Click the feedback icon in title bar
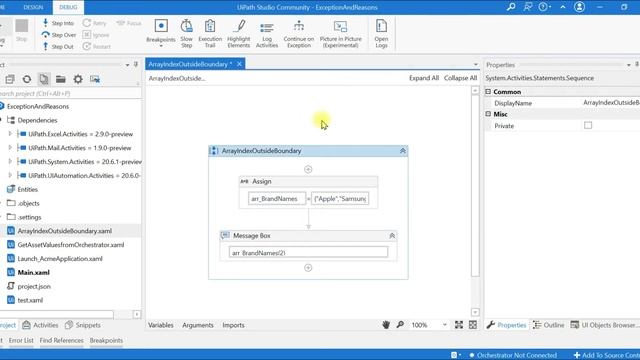The height and width of the screenshot is (360, 640). tap(528, 7)
